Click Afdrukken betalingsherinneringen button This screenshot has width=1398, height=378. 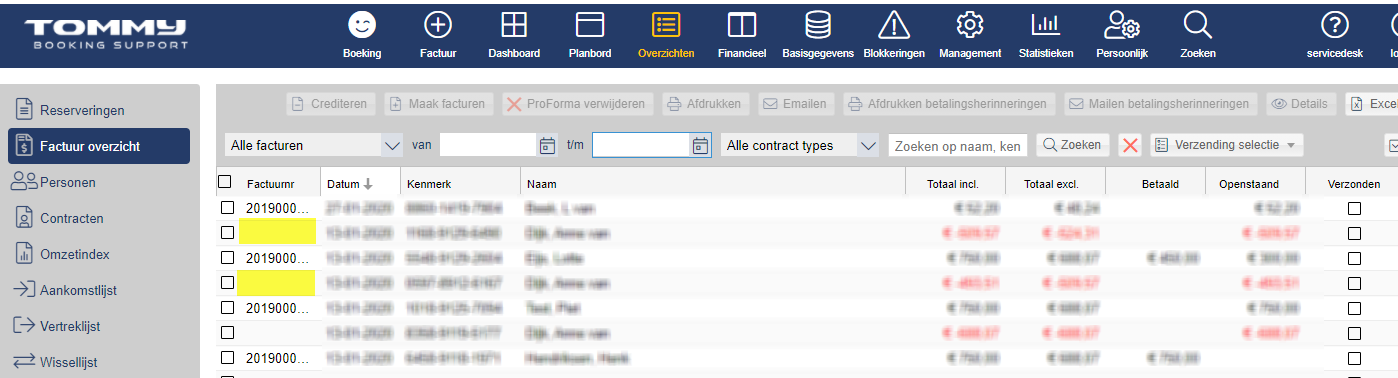pyautogui.click(x=949, y=103)
